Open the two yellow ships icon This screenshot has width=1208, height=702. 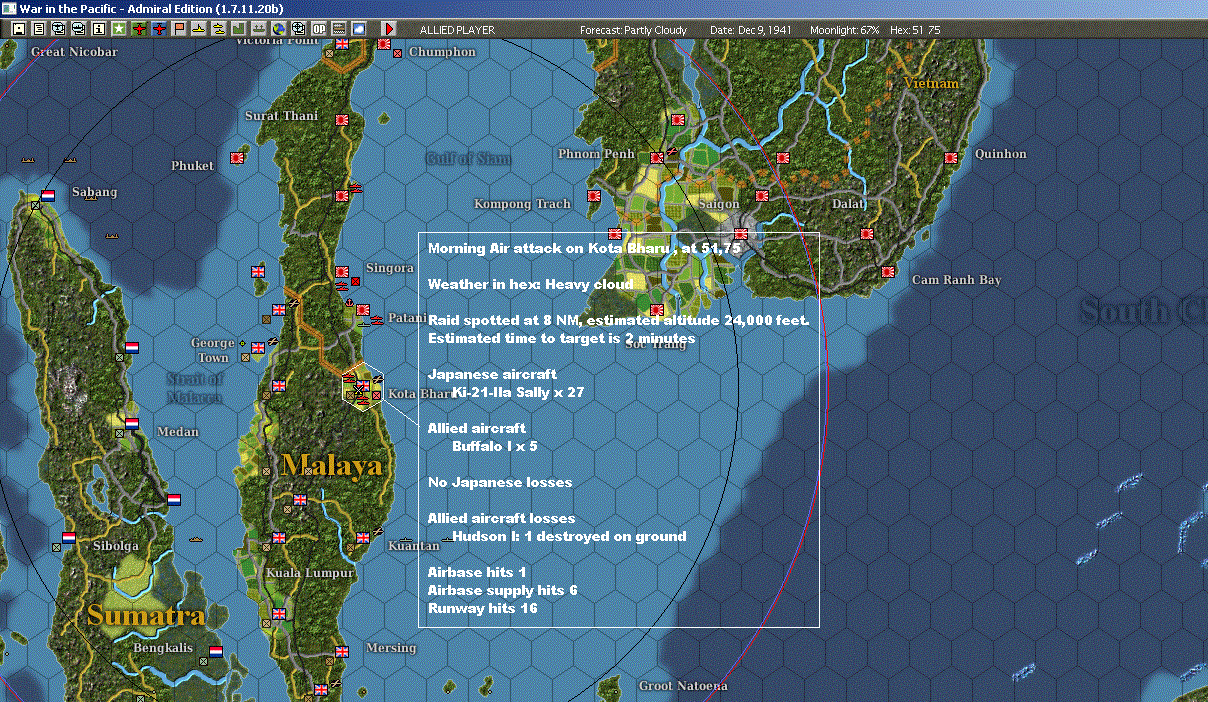coord(218,29)
